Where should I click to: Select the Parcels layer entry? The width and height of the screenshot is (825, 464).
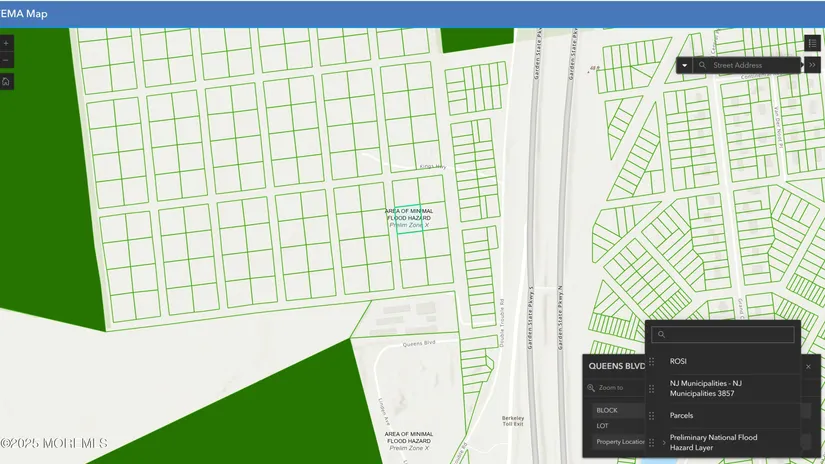click(x=681, y=415)
